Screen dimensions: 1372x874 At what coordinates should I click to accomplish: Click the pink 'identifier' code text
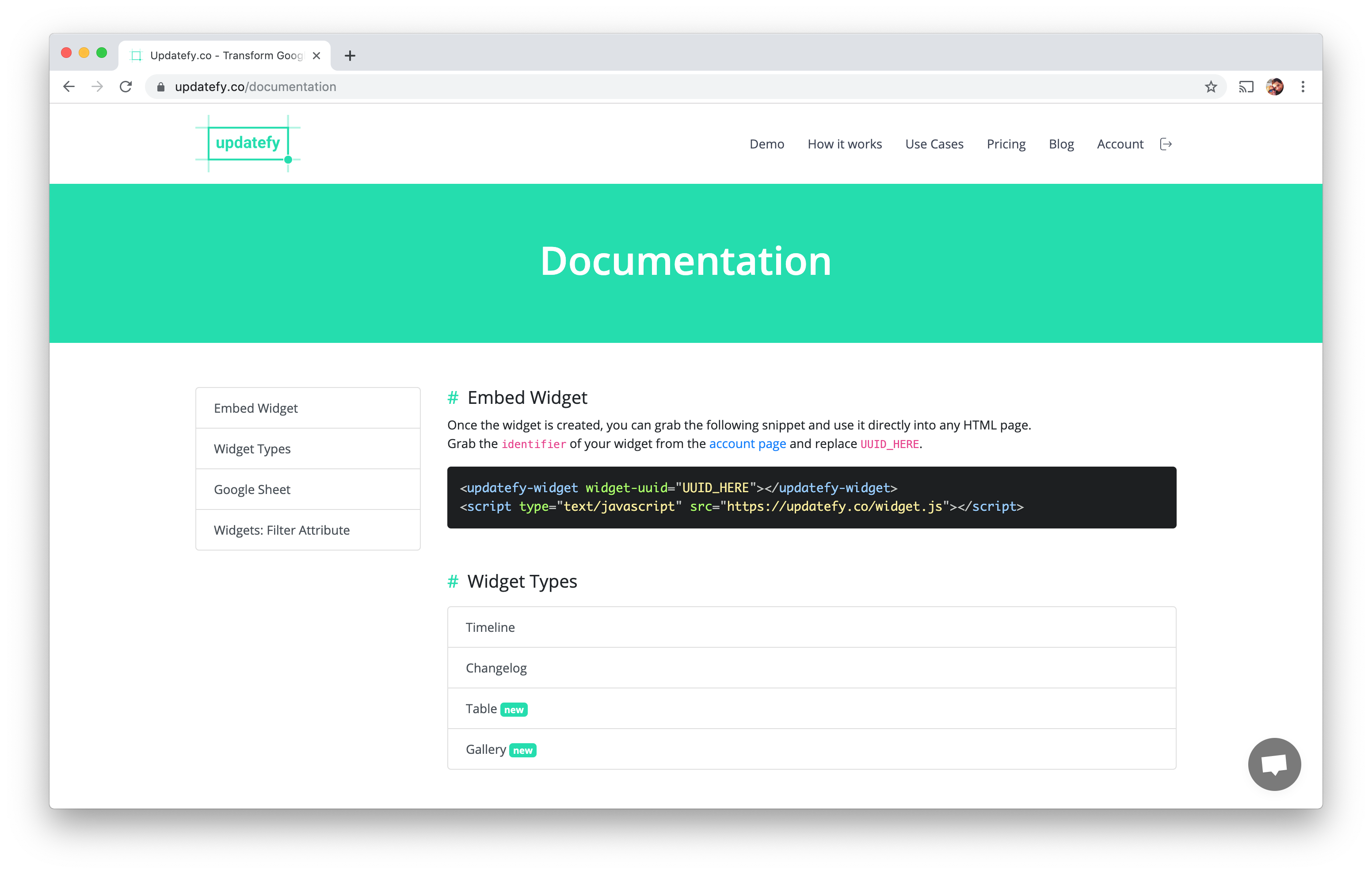coord(534,444)
